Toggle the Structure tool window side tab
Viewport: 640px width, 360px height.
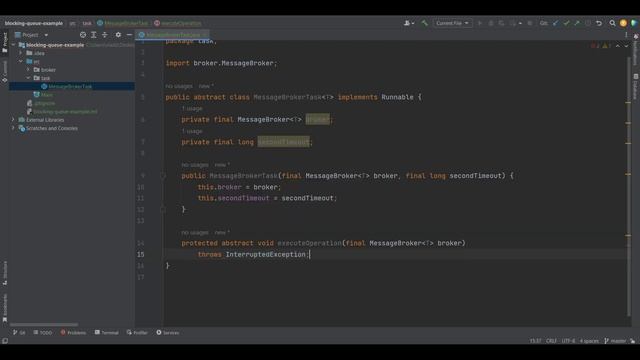coord(4,273)
